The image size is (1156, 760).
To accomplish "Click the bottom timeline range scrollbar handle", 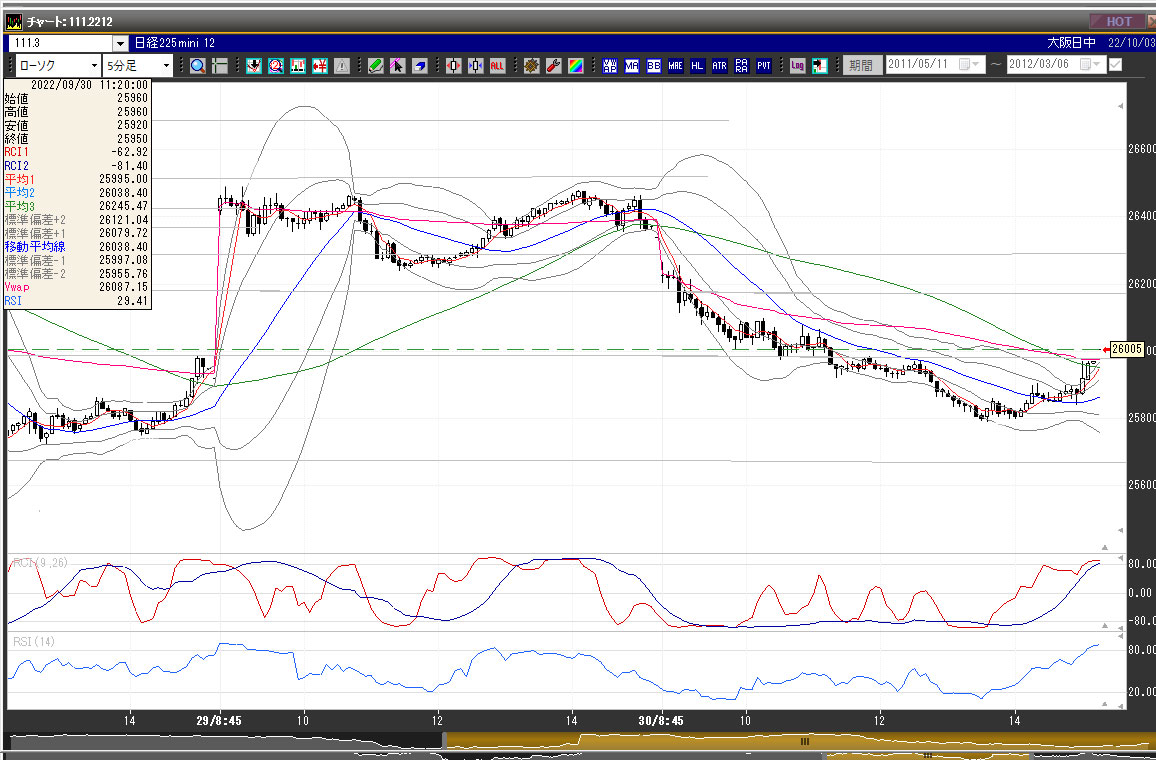I will coord(805,742).
